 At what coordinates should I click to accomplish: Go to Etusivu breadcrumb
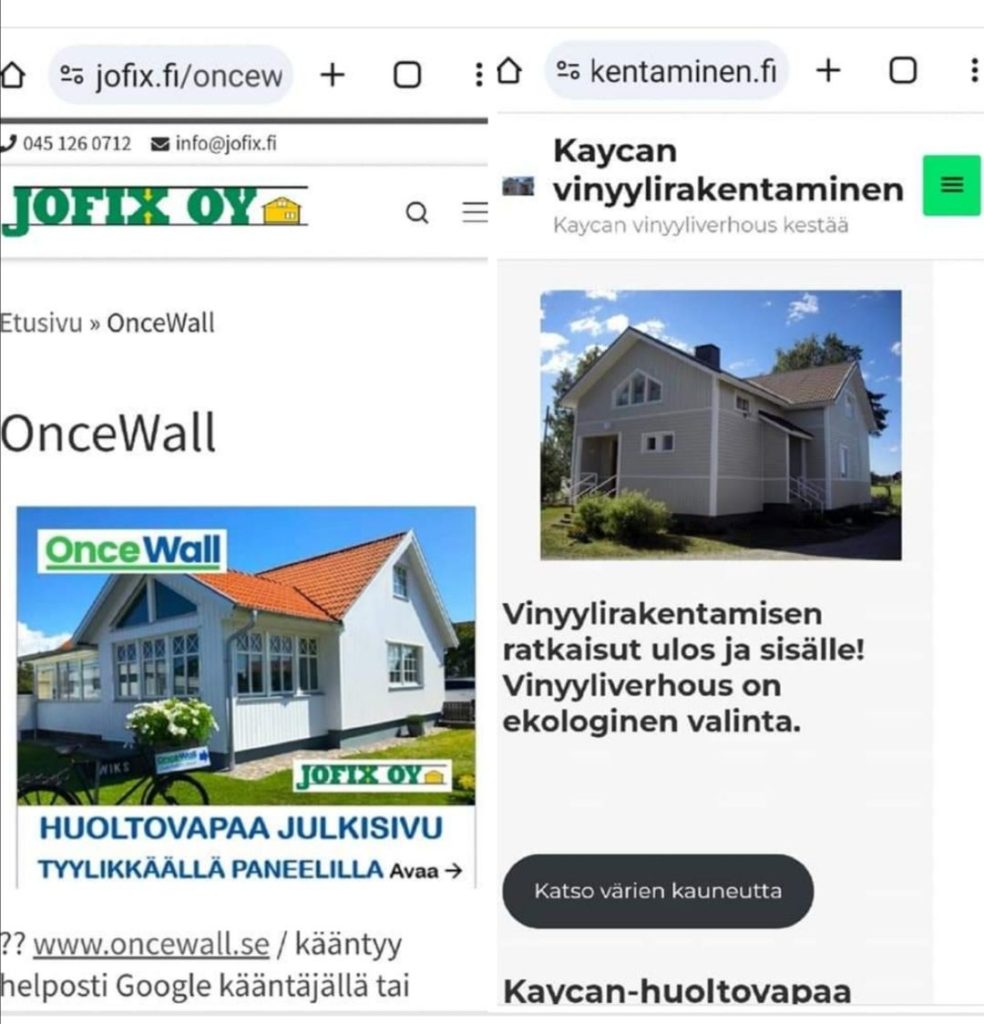40,323
